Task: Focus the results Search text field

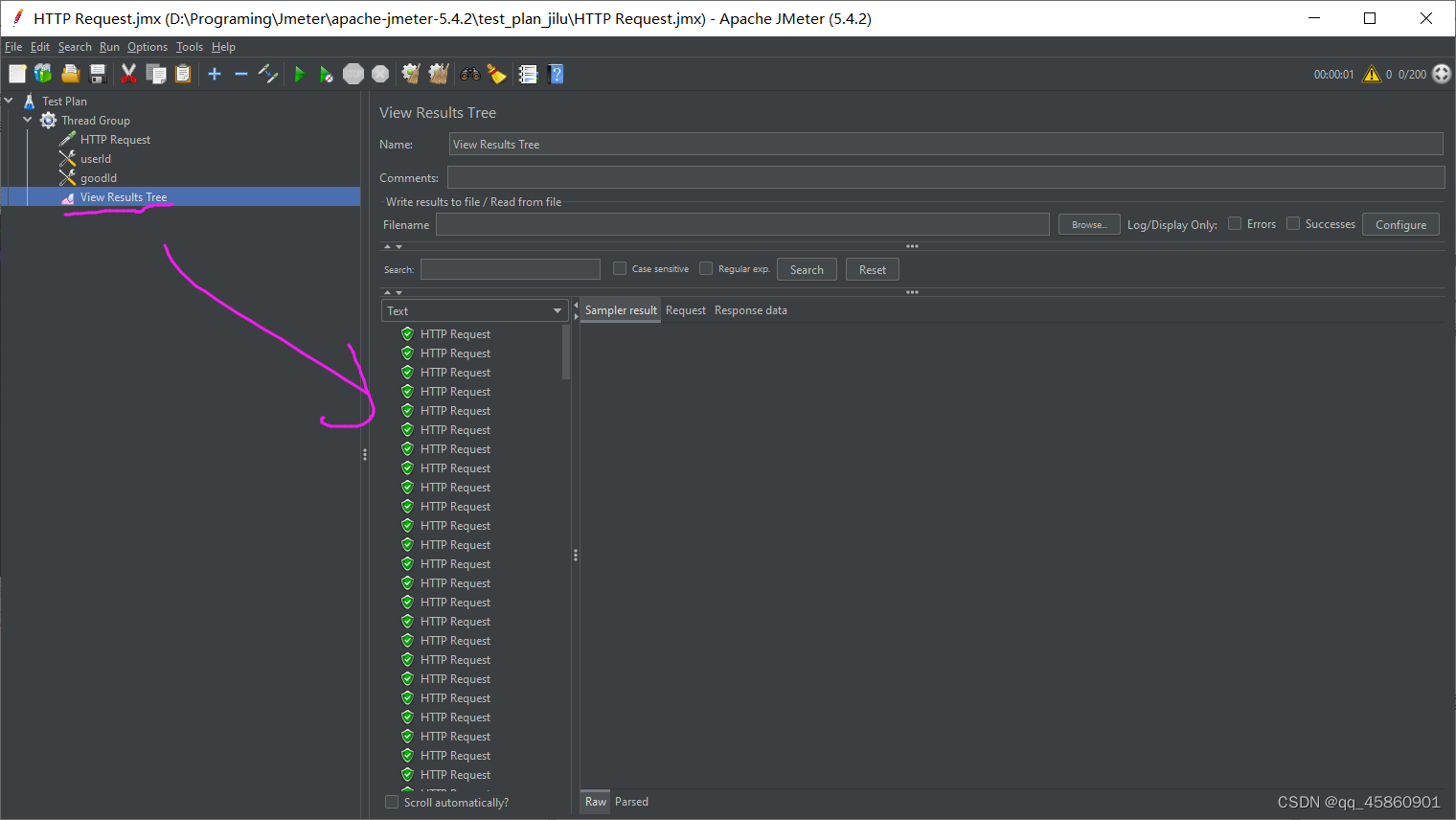Action: point(510,269)
